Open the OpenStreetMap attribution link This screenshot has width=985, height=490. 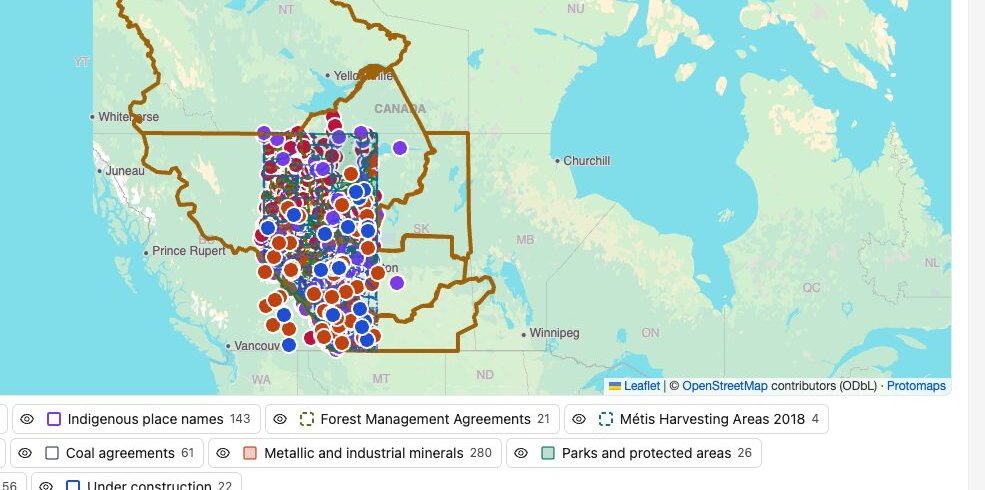tap(725, 386)
